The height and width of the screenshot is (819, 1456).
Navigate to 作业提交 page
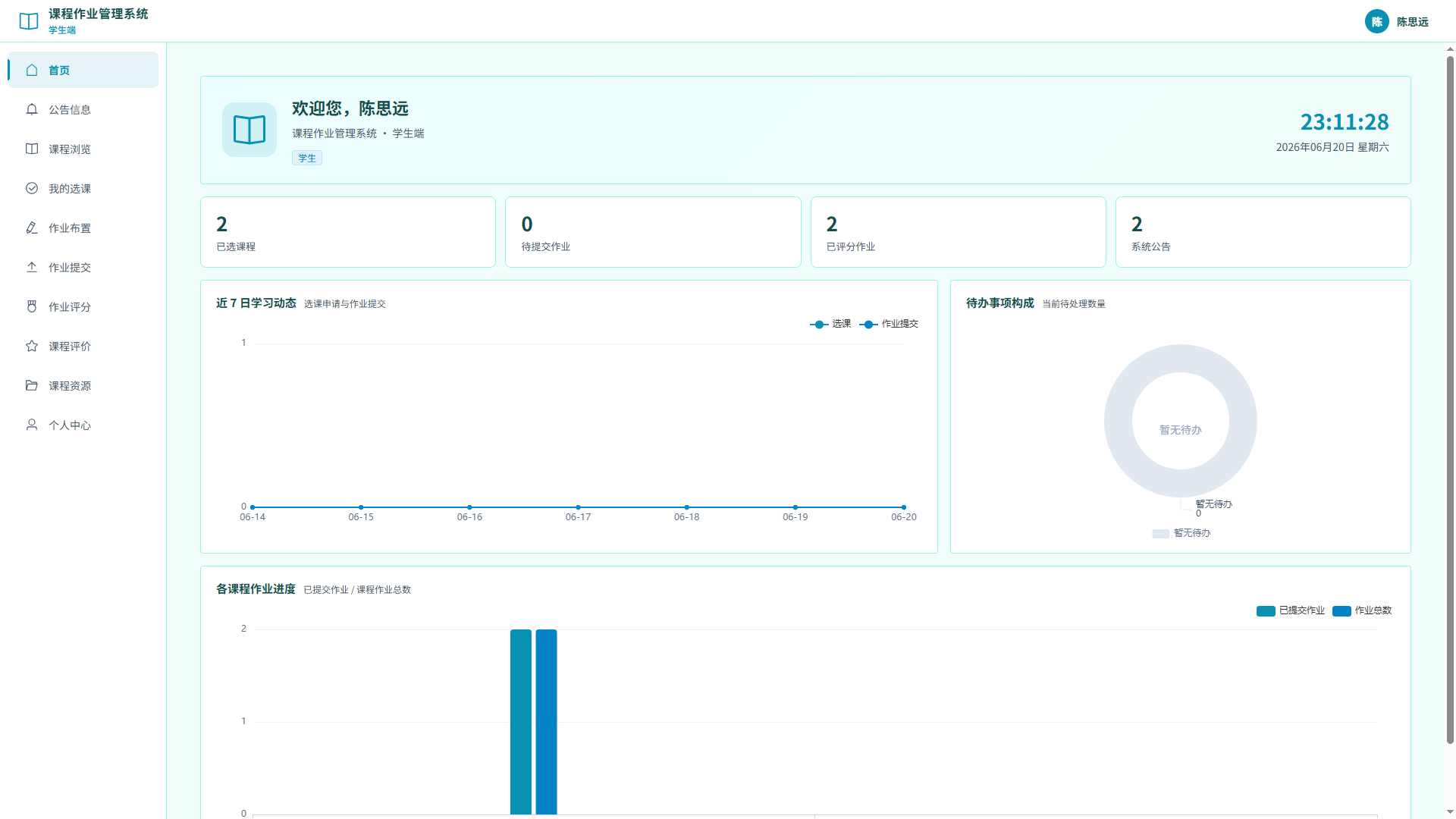tap(83, 267)
